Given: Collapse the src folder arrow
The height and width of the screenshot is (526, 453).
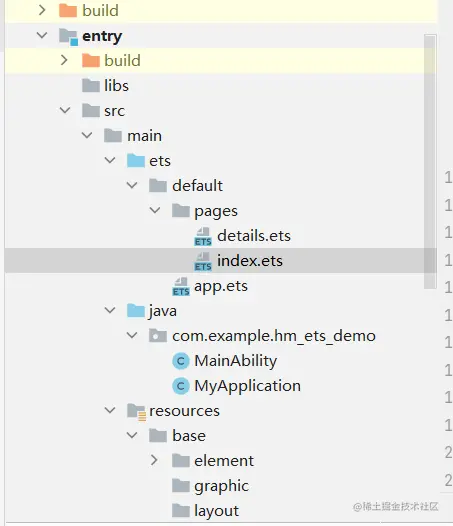Looking at the screenshot, I should (65, 110).
